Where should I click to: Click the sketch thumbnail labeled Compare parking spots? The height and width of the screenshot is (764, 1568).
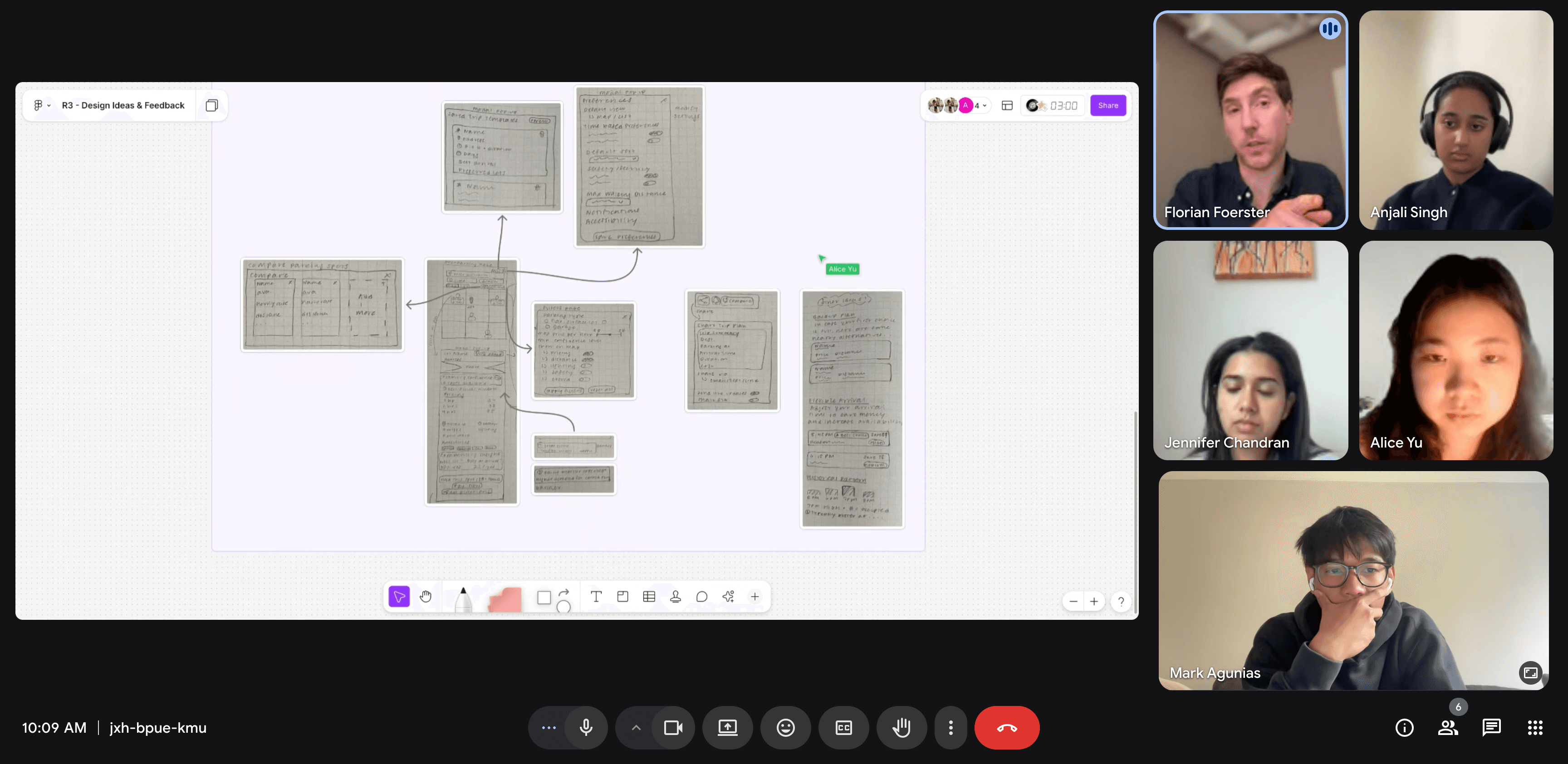(322, 304)
